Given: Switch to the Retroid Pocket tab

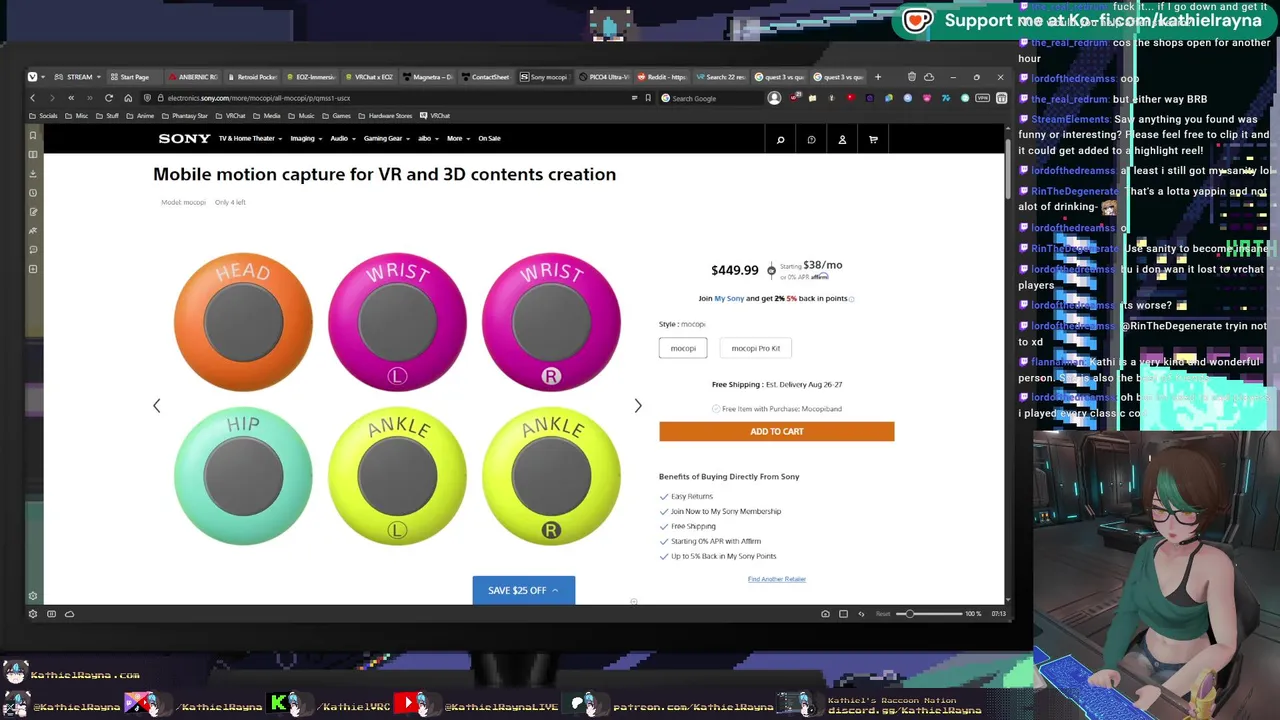Looking at the screenshot, I should [252, 77].
